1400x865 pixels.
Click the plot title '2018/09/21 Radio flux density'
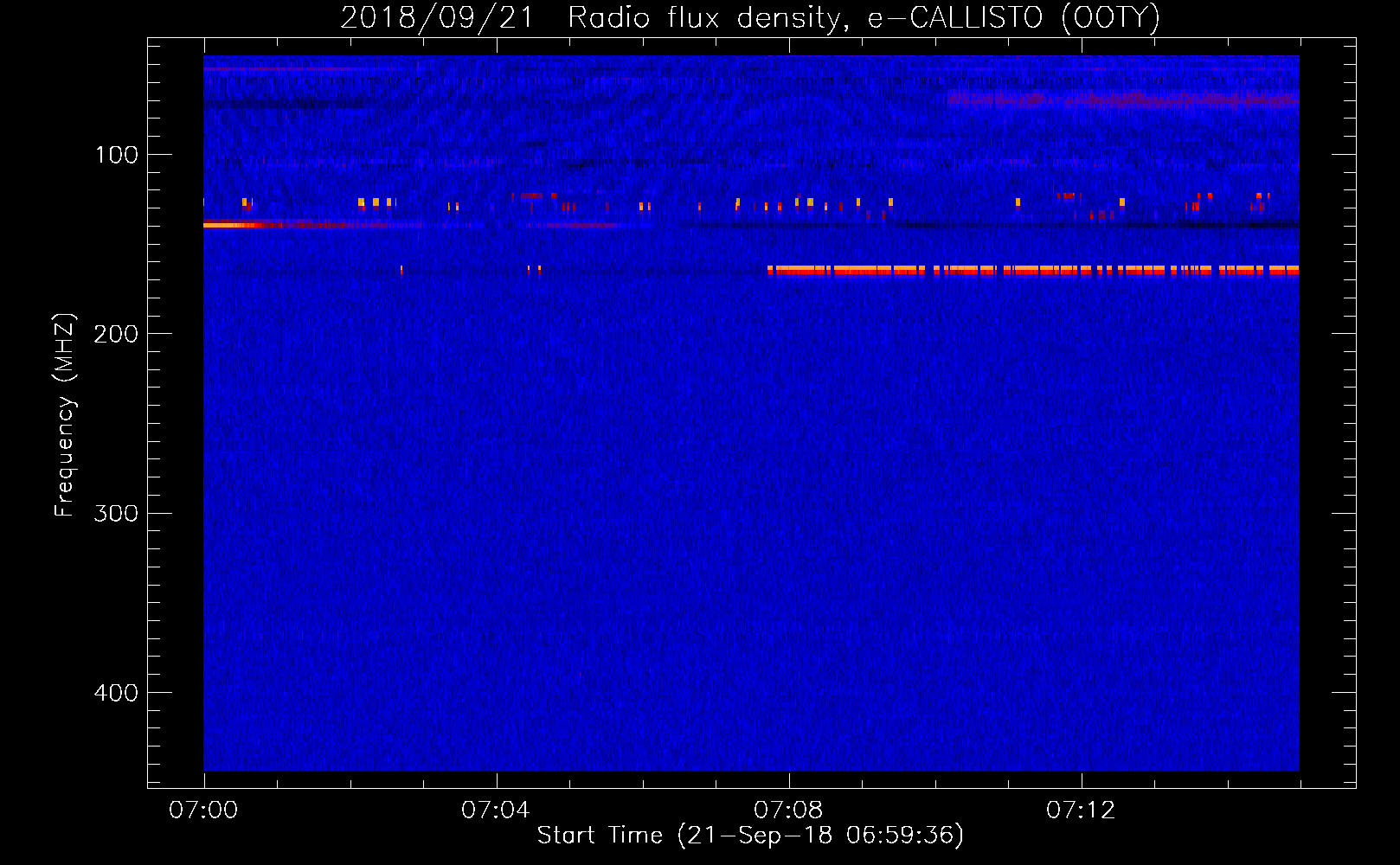click(x=749, y=17)
